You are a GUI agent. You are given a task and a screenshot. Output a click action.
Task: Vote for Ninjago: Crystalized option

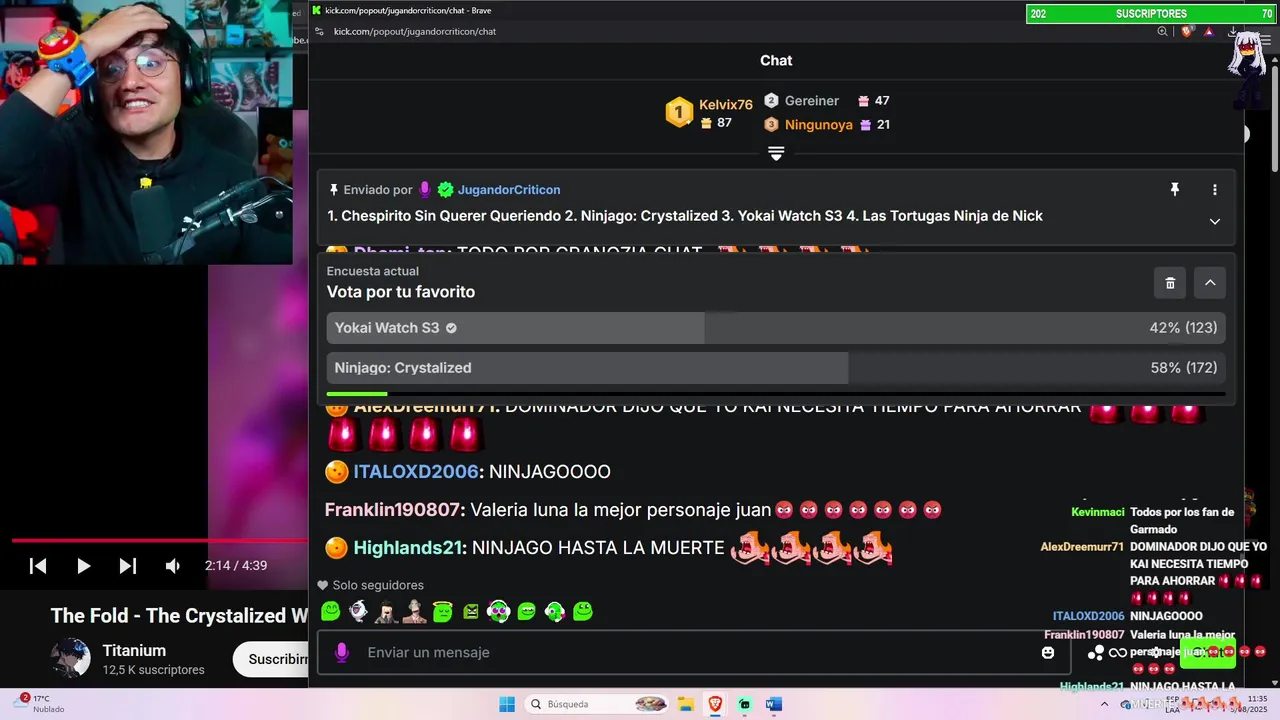[776, 368]
